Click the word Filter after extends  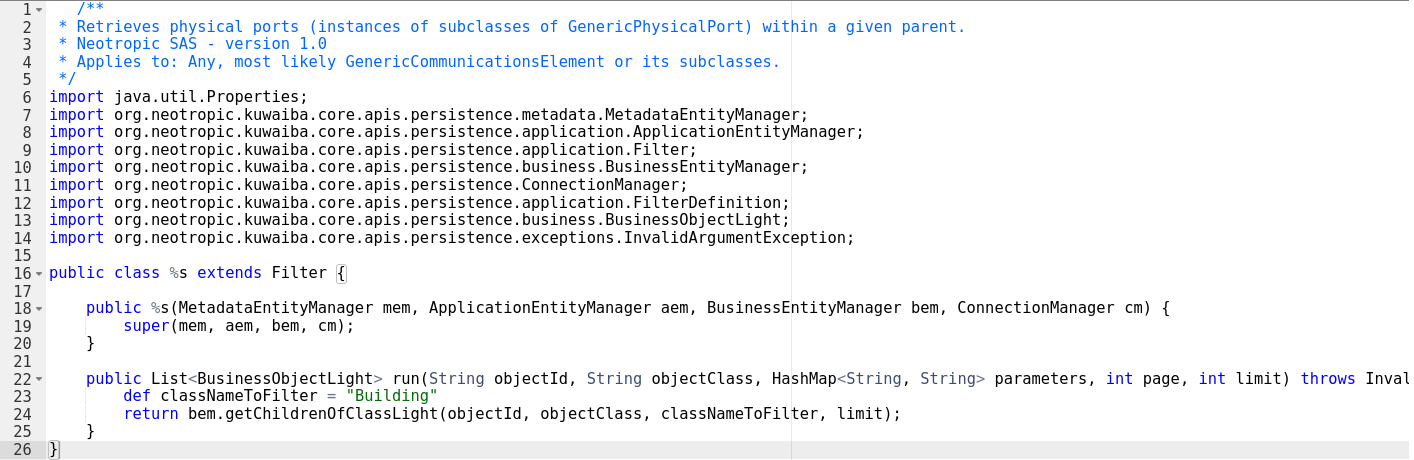click(299, 273)
